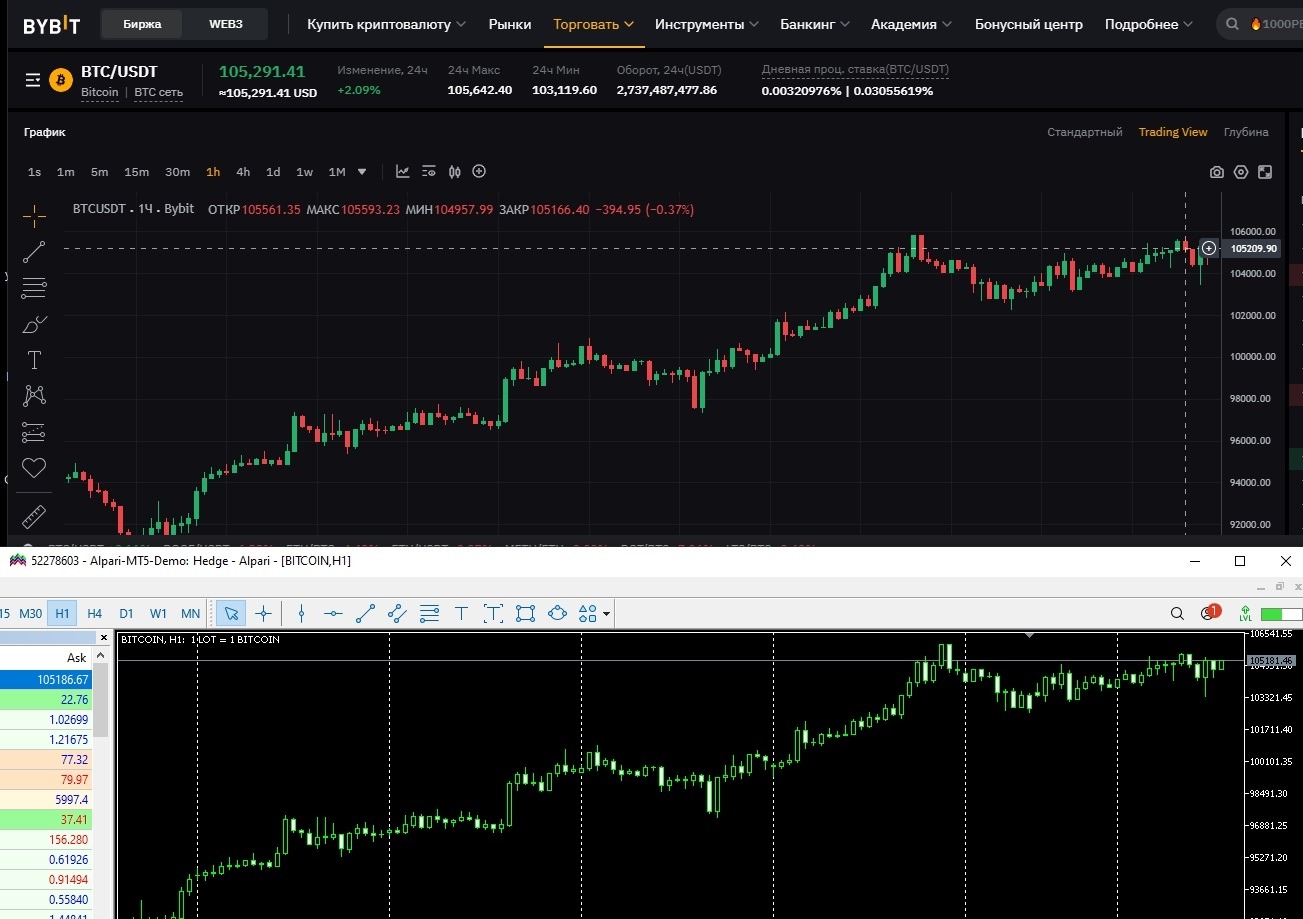Toggle fullscreen chart icon in Bybit

pos(1265,172)
